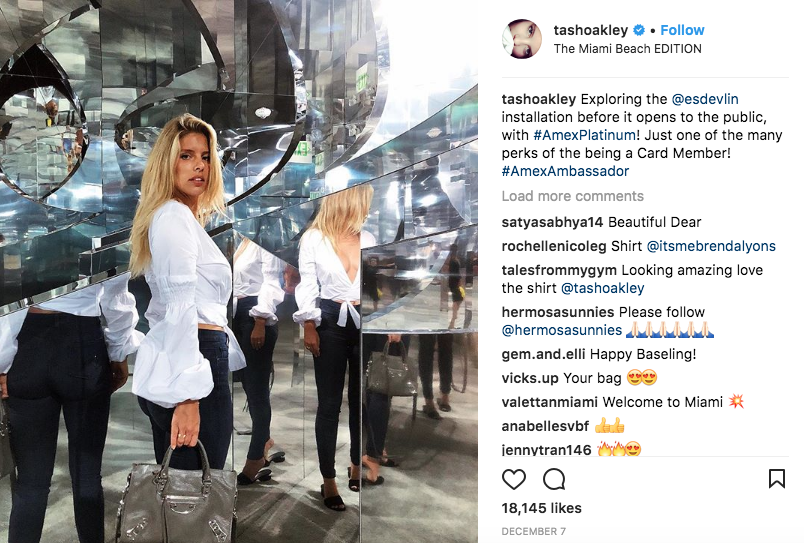Expand Load more comments
The image size is (804, 543).
[x=572, y=196]
